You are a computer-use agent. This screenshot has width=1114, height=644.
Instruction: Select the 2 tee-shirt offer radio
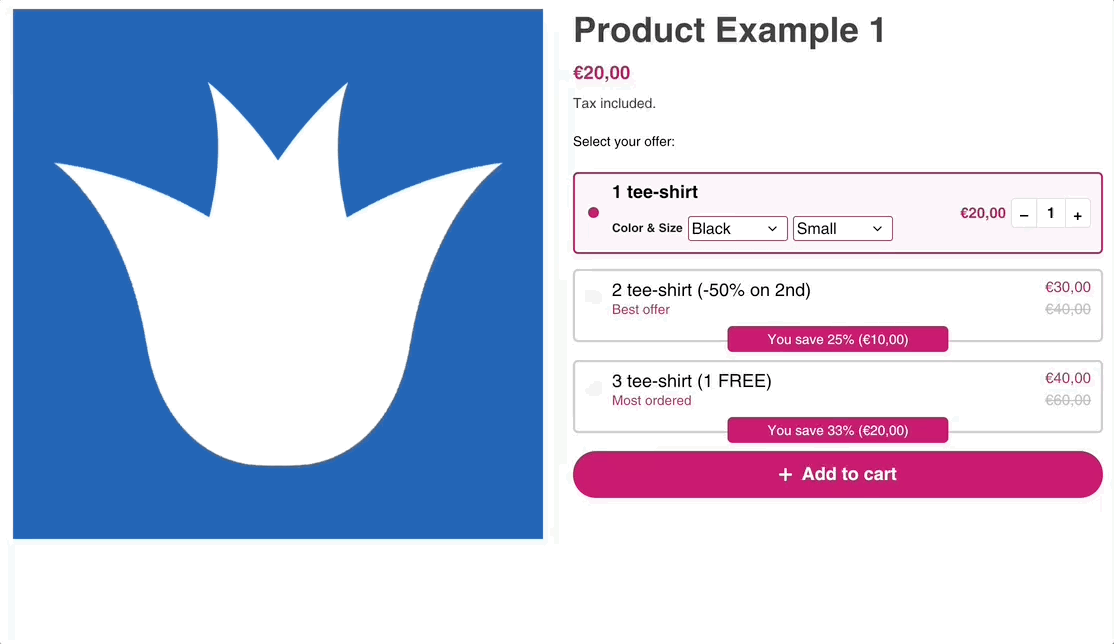coord(593,297)
